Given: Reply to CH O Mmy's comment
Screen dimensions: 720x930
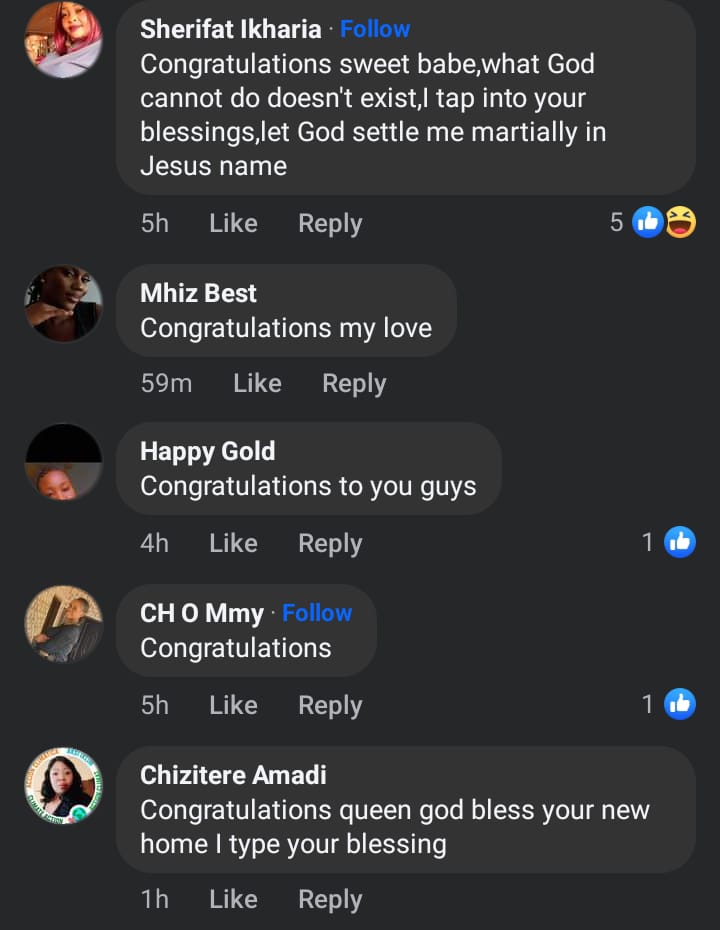Looking at the screenshot, I should pyautogui.click(x=330, y=705).
